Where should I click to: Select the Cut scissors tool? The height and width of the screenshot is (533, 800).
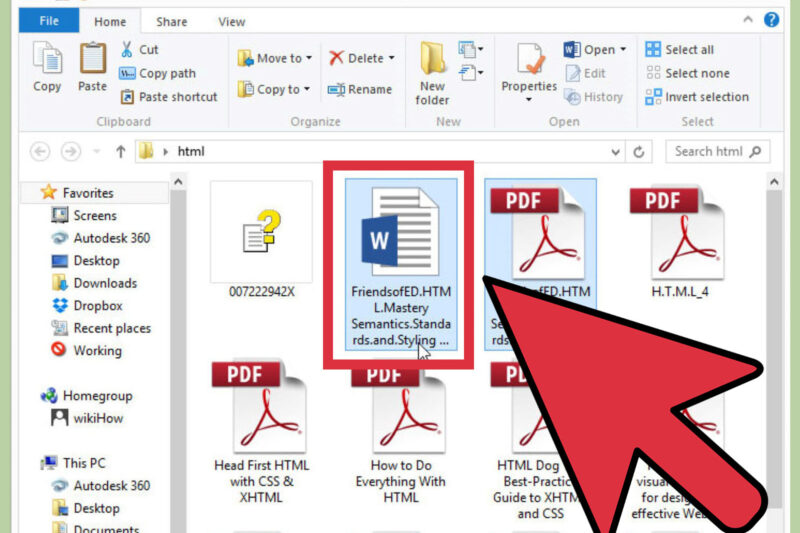tap(128, 49)
